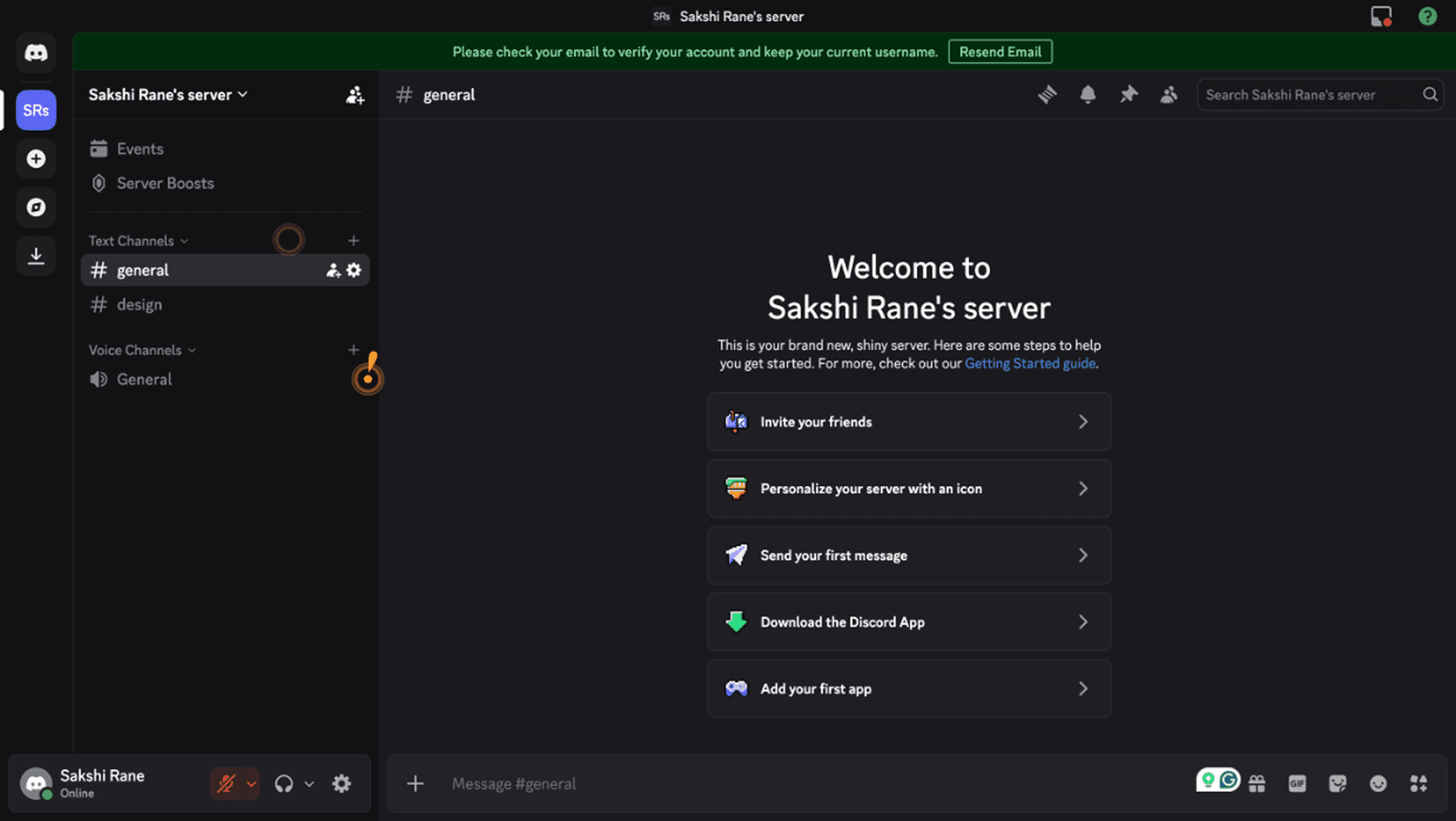
Task: Open the sticker picker icon
Action: coord(1337,783)
